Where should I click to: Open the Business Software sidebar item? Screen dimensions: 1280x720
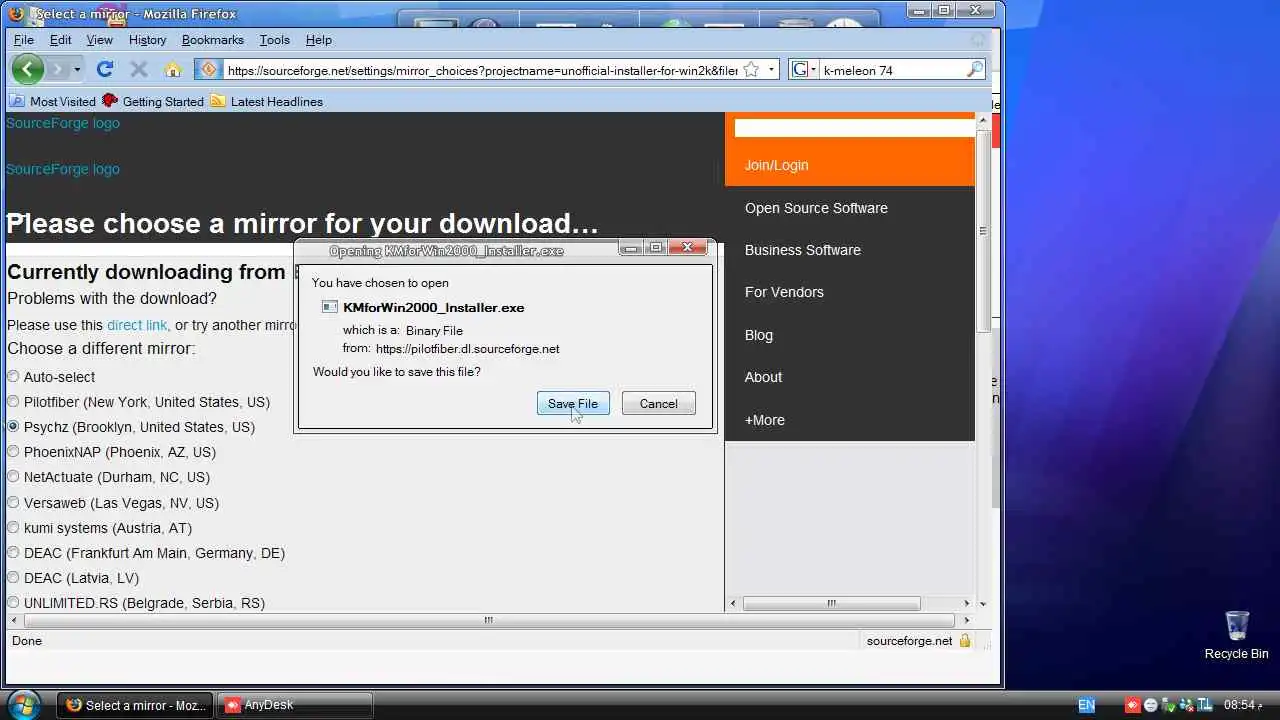pos(803,250)
